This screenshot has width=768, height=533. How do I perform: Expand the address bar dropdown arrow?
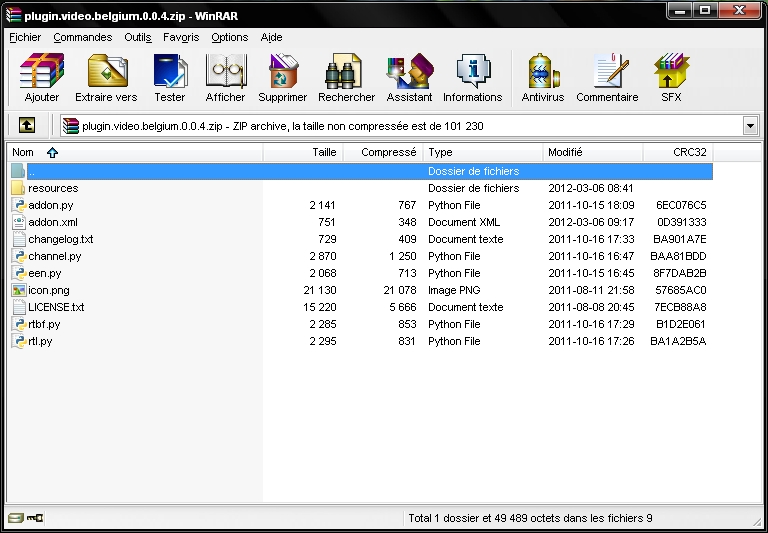tap(750, 126)
